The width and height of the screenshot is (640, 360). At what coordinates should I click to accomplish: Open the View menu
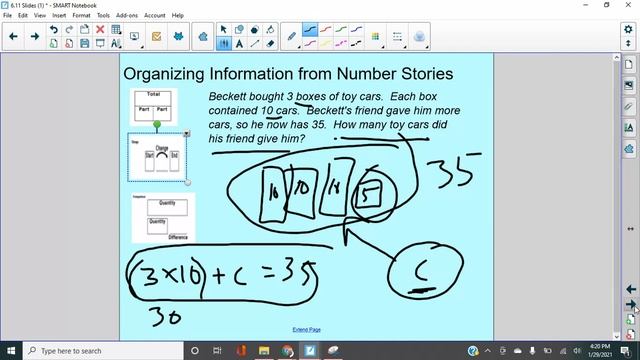(x=40, y=15)
